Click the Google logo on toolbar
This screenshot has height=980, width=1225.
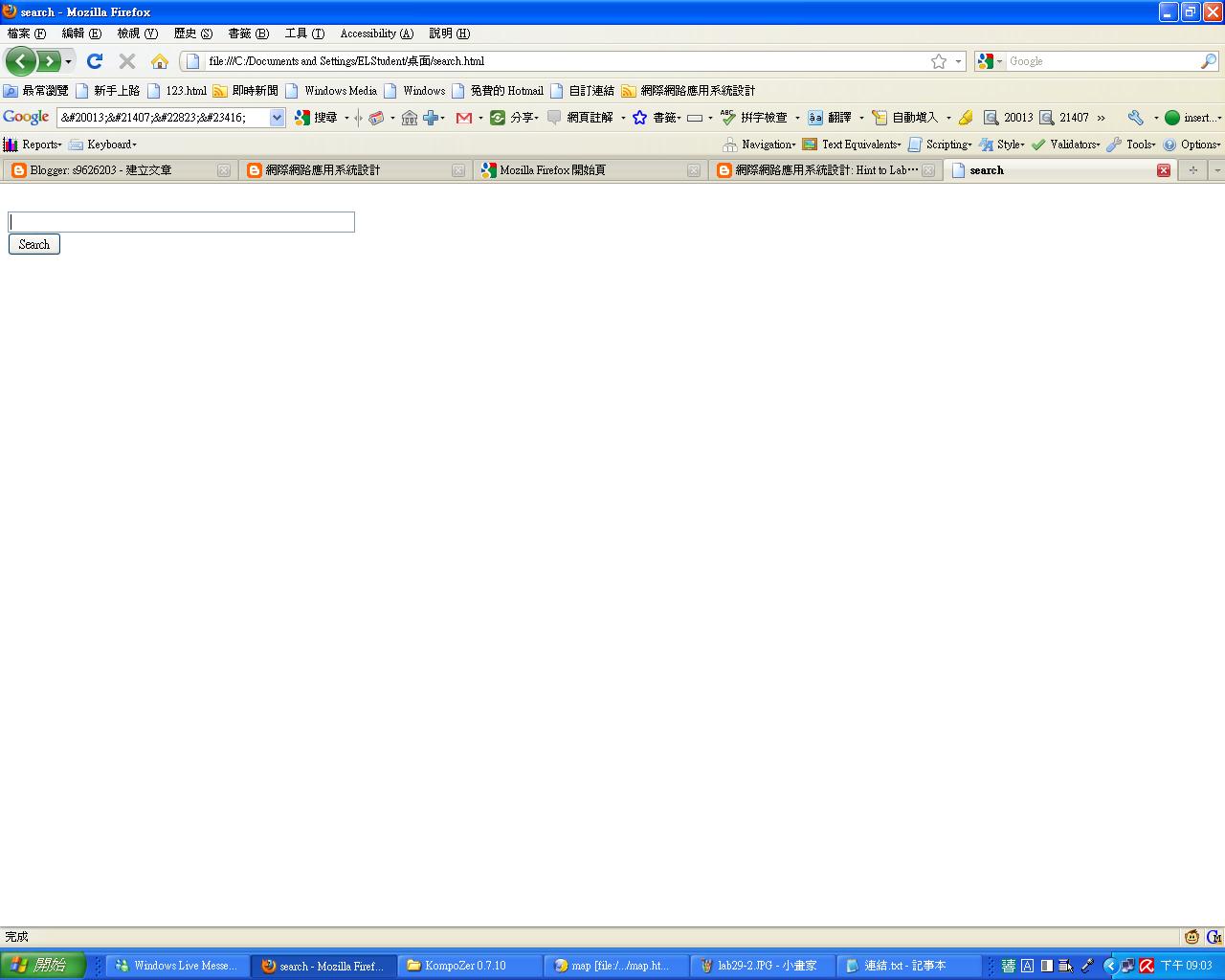(26, 117)
